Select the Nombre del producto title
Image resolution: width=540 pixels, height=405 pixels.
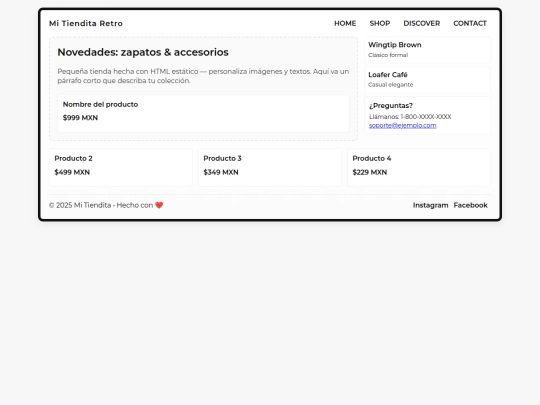[100, 104]
